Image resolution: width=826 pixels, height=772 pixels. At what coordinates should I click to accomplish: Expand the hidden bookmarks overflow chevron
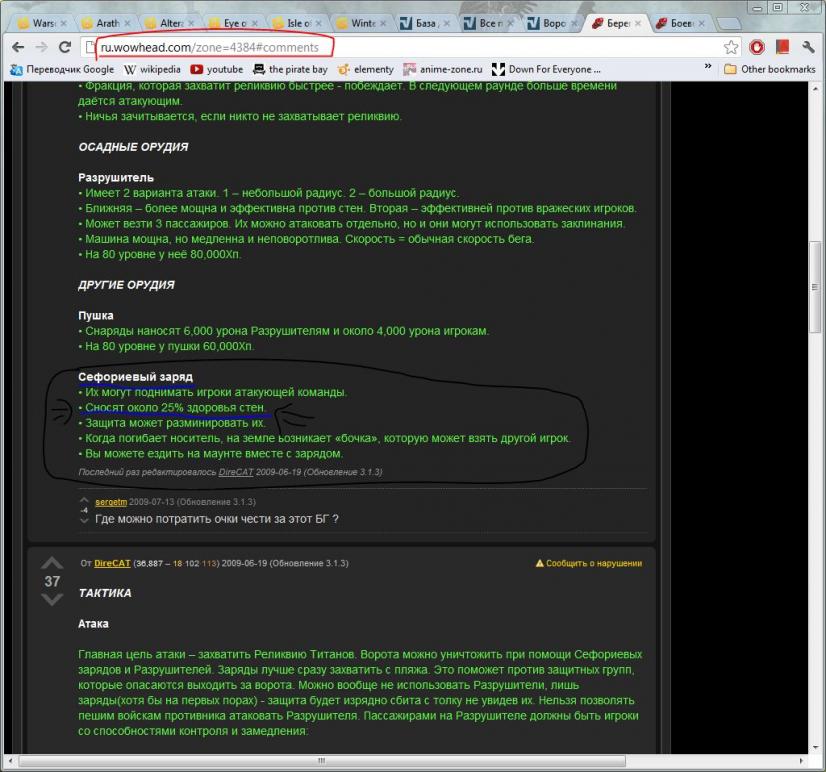click(708, 69)
